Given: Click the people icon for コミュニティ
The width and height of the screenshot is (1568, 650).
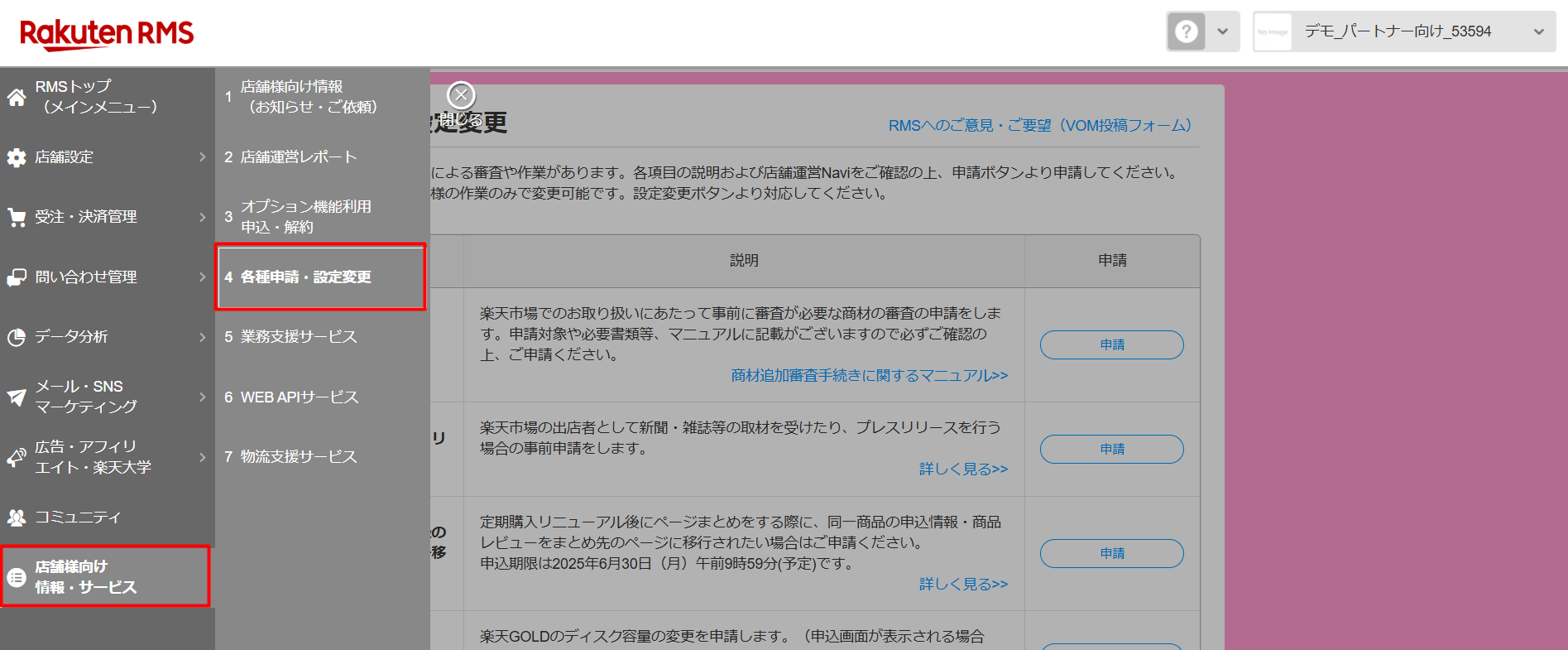Looking at the screenshot, I should 17,518.
